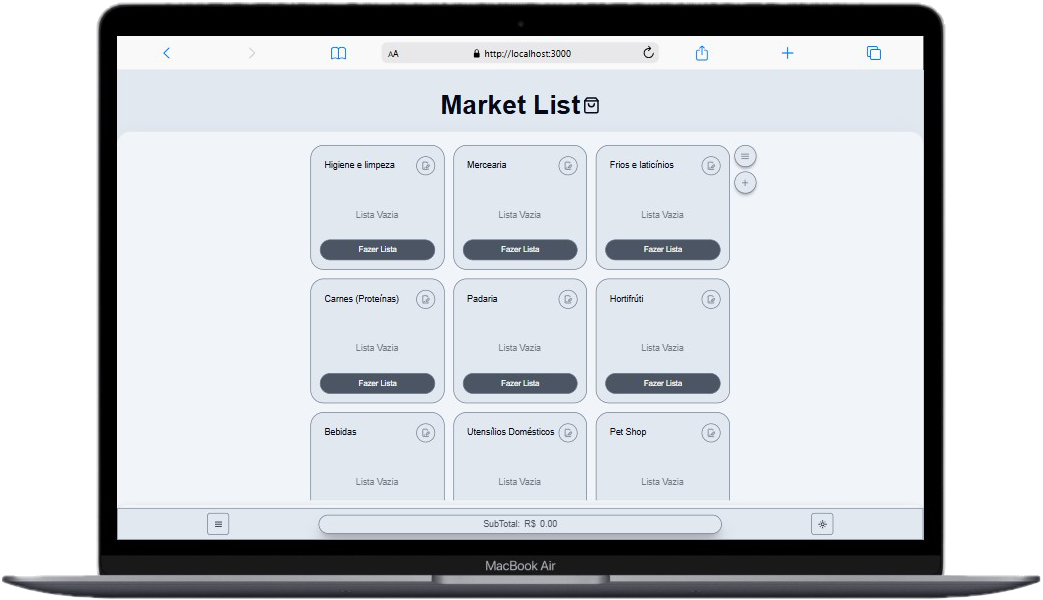Open edit icon on Frios e laticínios card
Viewport: 1043px width, 600px height.
[711, 166]
